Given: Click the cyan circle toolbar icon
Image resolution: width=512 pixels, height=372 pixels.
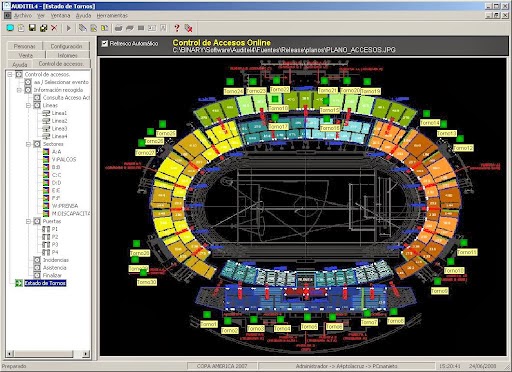Looking at the screenshot, I should [x=10, y=28].
